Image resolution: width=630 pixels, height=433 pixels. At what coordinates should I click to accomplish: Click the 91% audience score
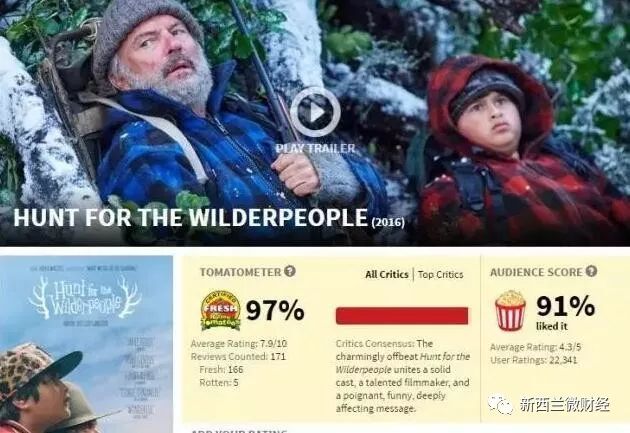tap(566, 306)
